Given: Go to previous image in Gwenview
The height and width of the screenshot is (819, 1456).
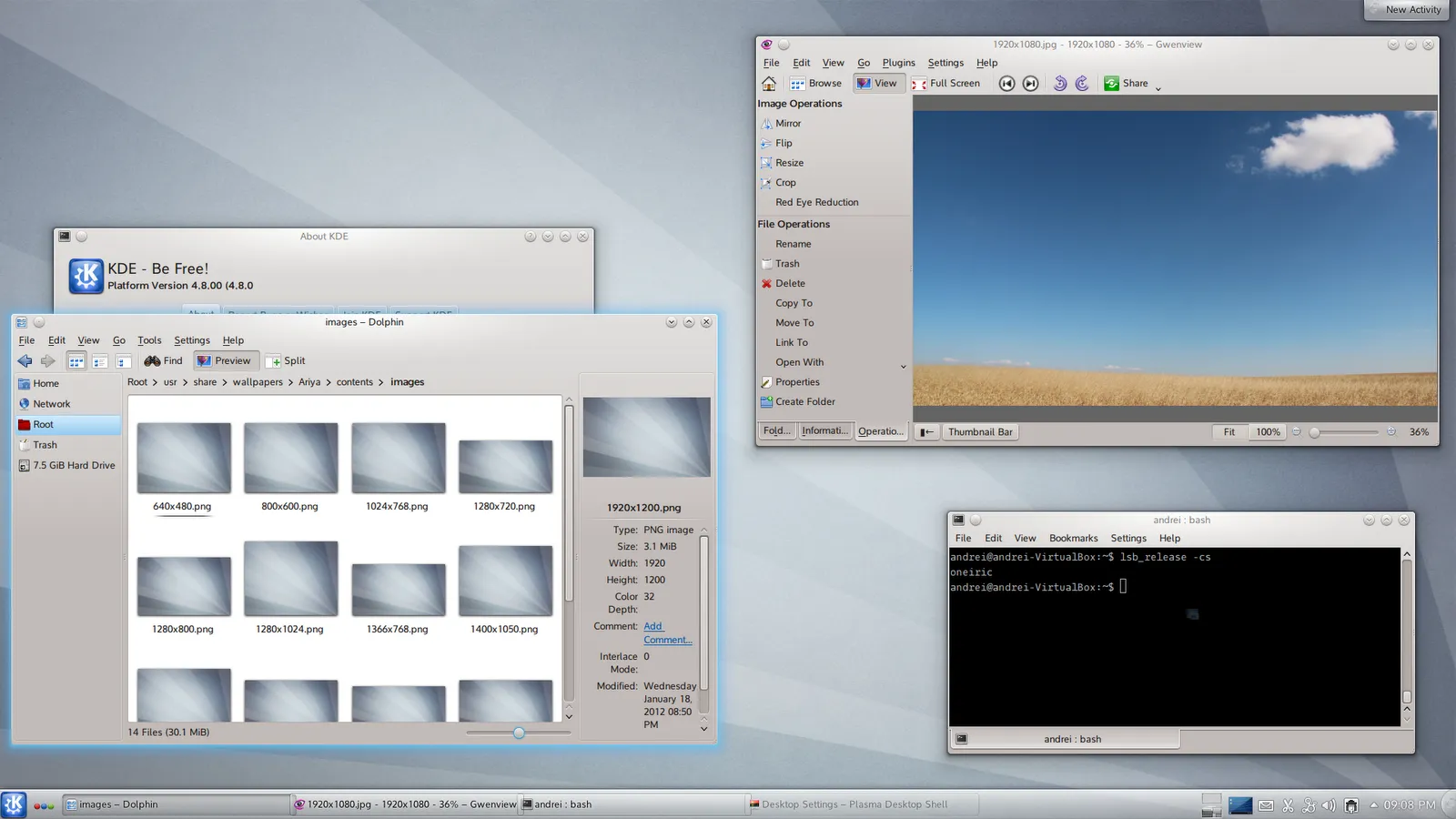Looking at the screenshot, I should (x=1006, y=84).
